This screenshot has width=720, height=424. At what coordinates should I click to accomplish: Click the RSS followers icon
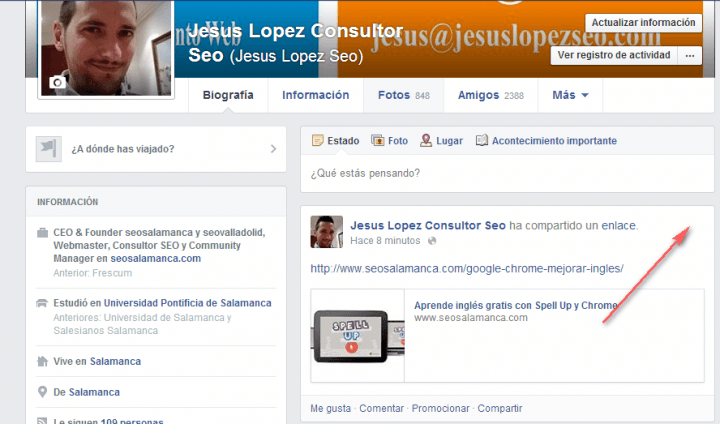coord(42,421)
